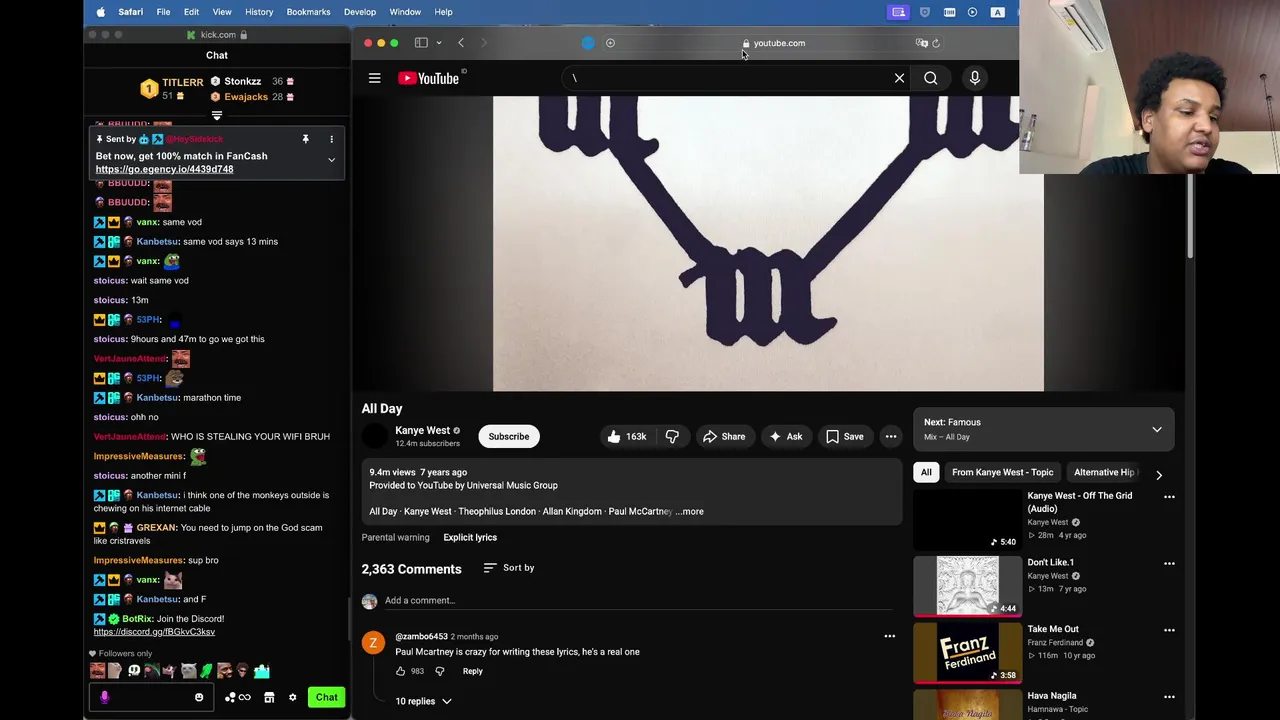Click the YouTube search magnifier button
The image size is (1280, 720).
coord(931,78)
